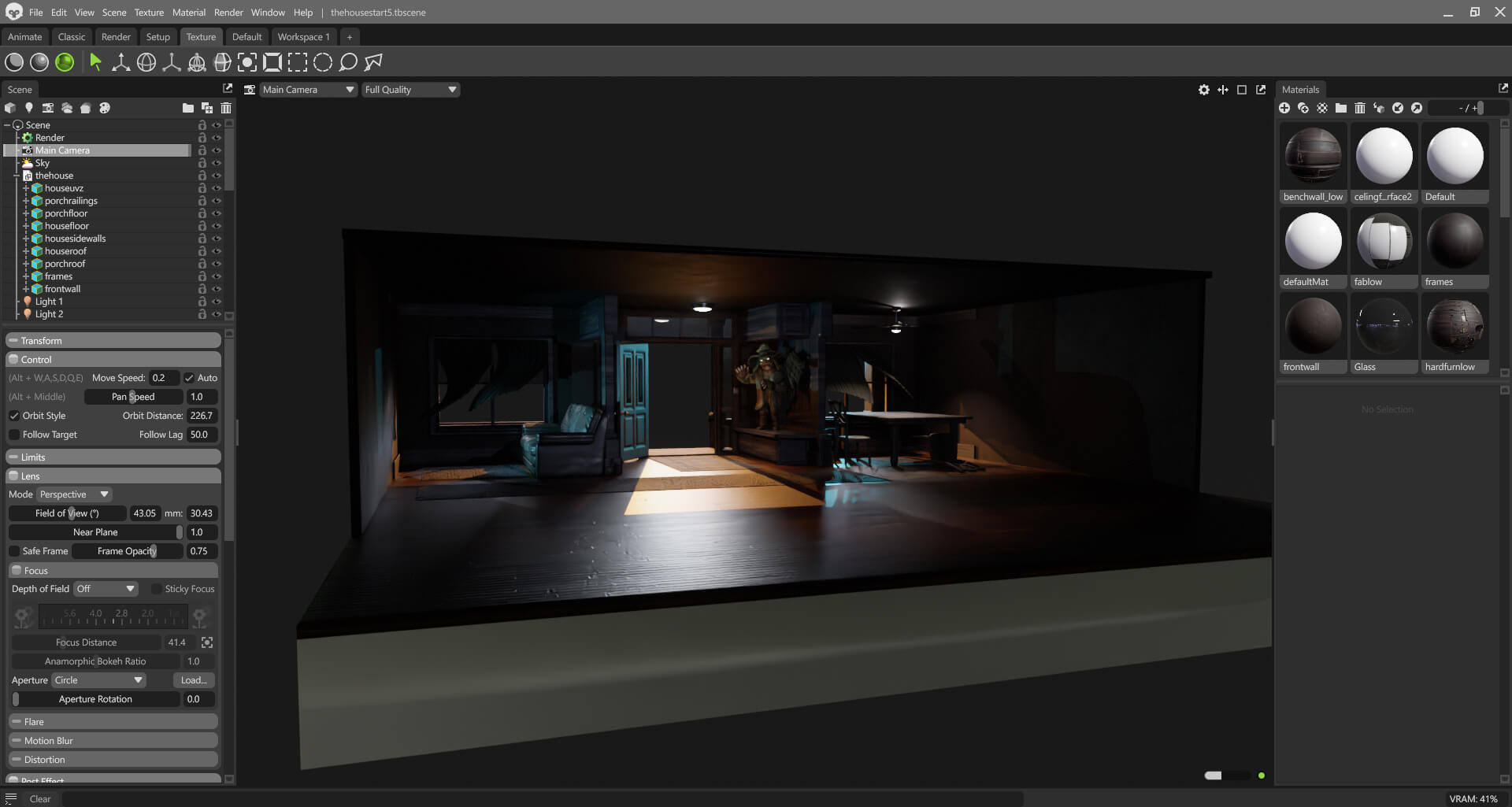
Task: Open the lens Mode Perspective dropdown
Action: (75, 494)
